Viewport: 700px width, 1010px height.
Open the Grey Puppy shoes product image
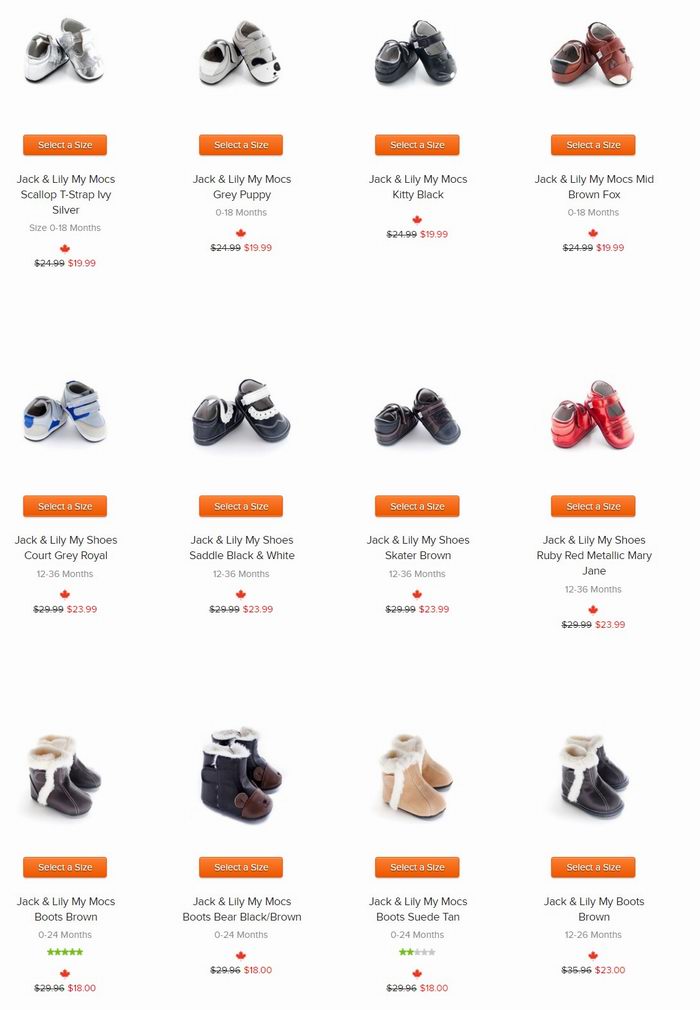[x=241, y=53]
